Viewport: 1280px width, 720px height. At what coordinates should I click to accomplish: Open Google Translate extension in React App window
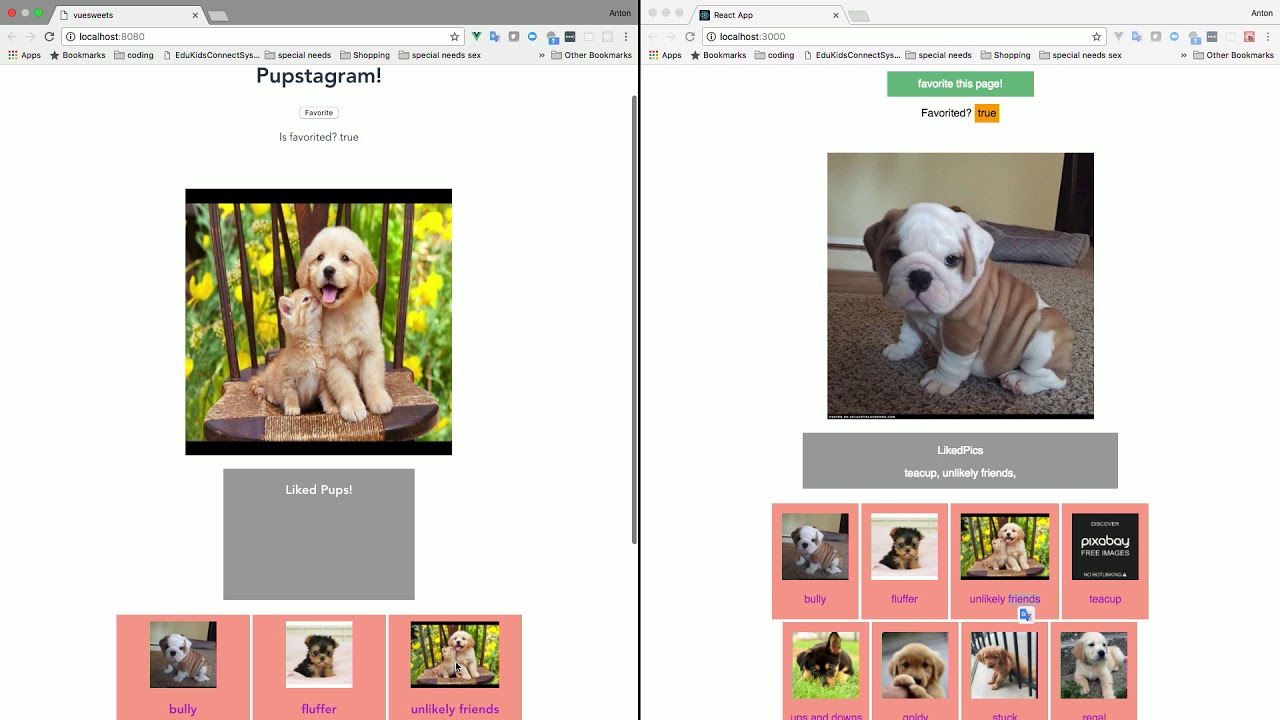tap(1136, 37)
